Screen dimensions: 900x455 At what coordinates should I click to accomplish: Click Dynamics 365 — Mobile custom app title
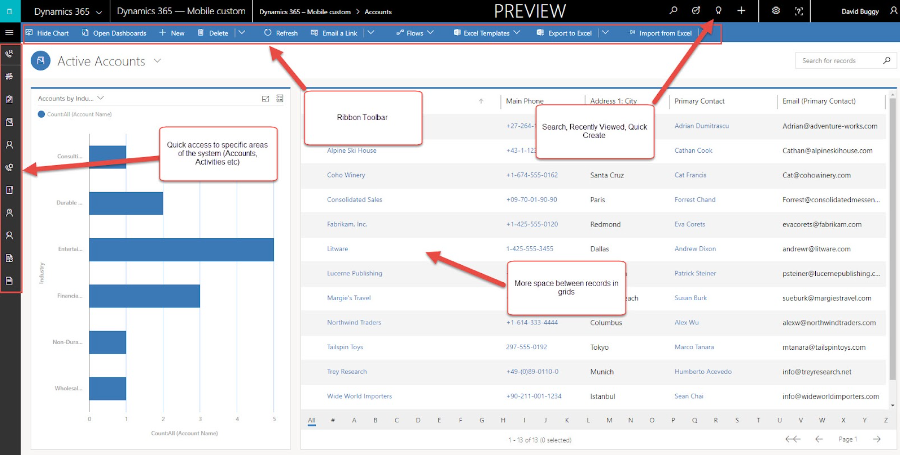pos(180,11)
